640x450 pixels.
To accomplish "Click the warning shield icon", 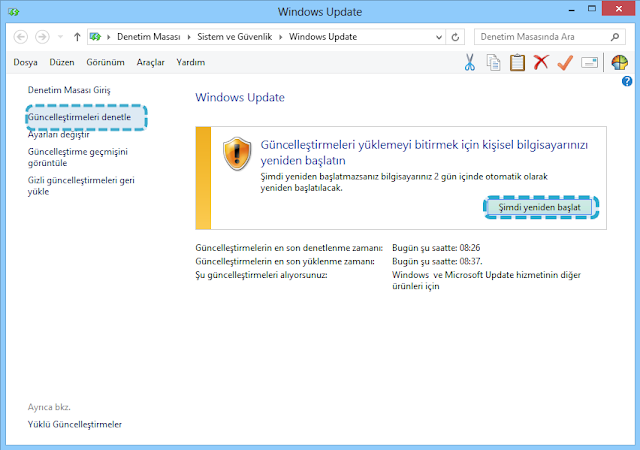I will tap(237, 154).
